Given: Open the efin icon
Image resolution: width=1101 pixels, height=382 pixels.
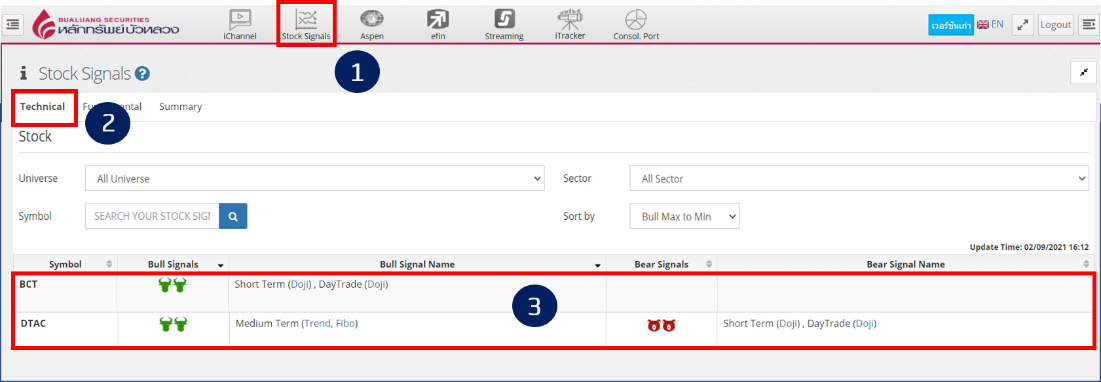Looking at the screenshot, I should point(439,25).
